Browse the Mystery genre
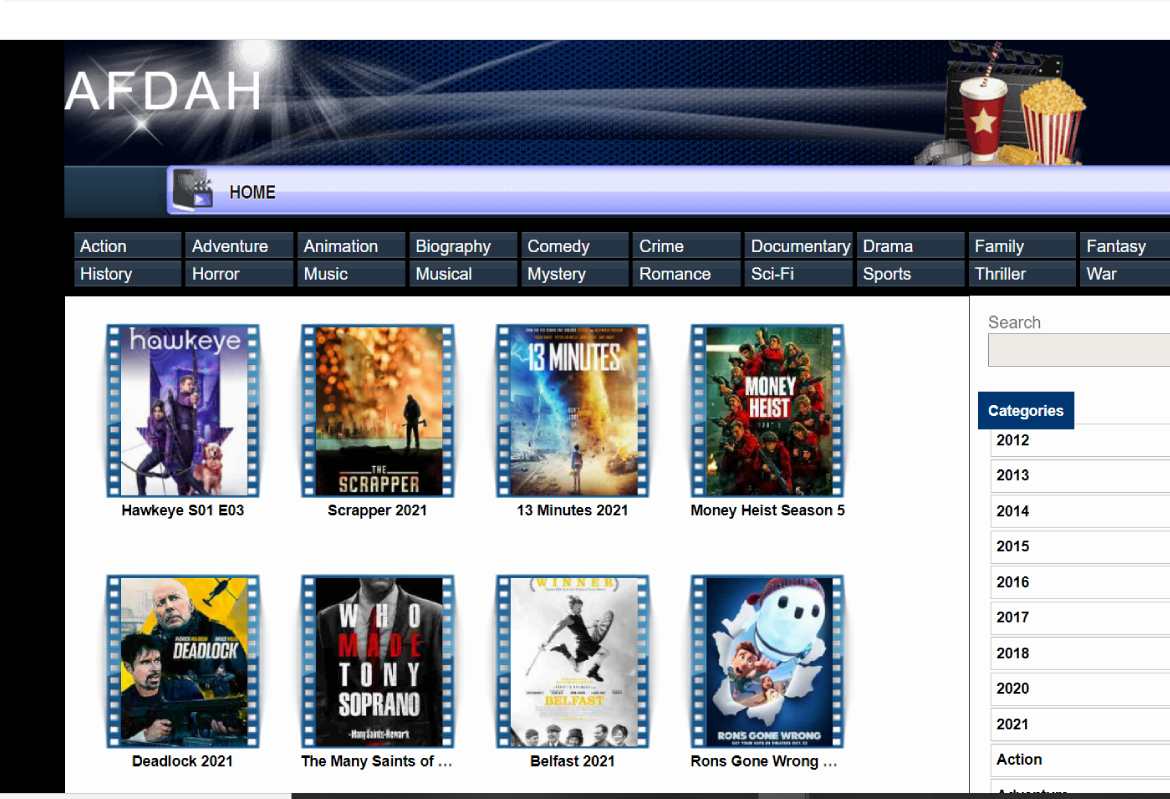The image size is (1170, 799). pos(575,273)
